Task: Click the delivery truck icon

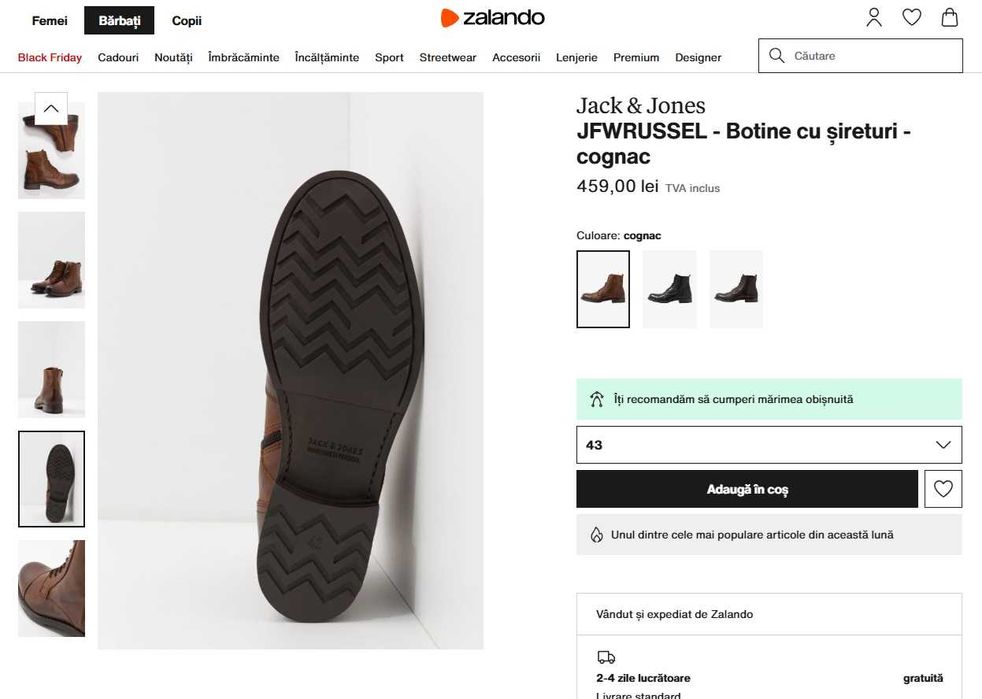Action: coord(606,657)
